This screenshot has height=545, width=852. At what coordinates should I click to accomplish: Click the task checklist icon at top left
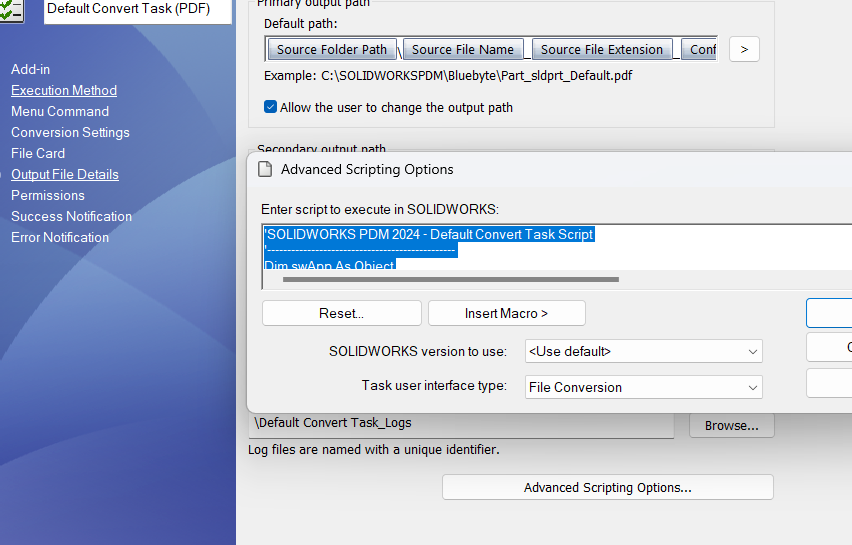(11, 10)
